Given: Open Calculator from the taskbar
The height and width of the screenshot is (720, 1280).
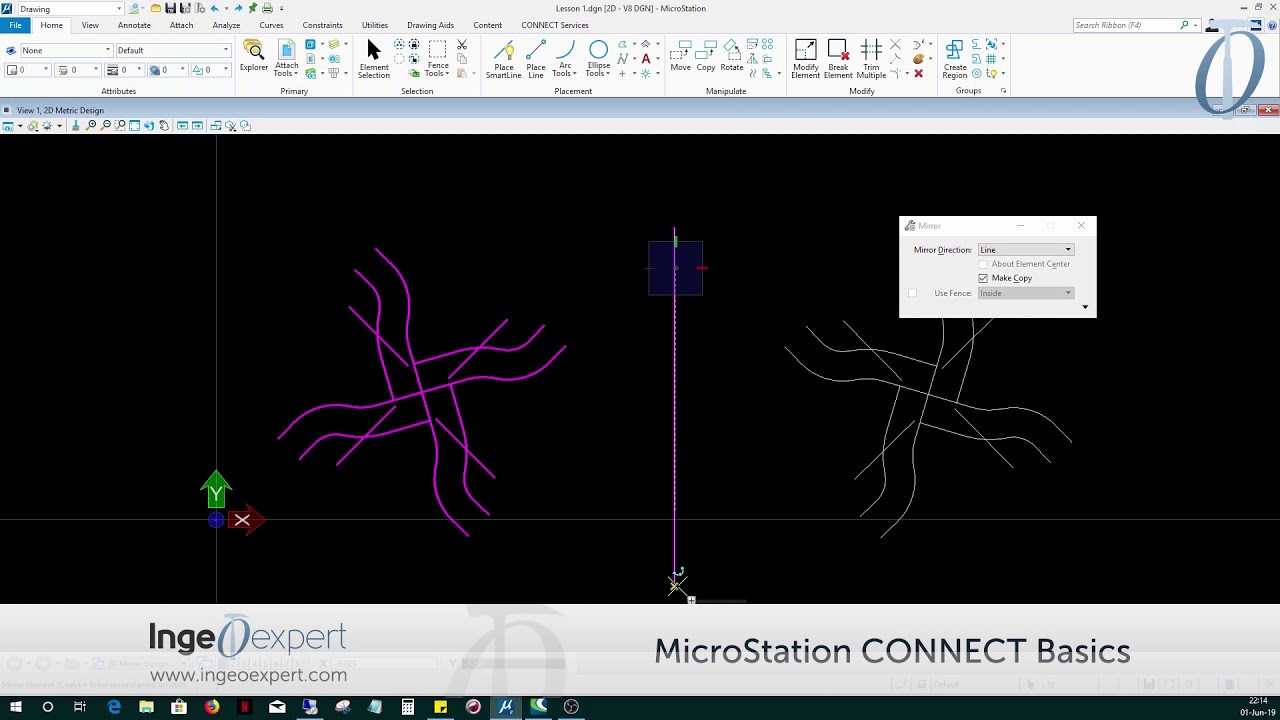Looking at the screenshot, I should pyautogui.click(x=408, y=707).
